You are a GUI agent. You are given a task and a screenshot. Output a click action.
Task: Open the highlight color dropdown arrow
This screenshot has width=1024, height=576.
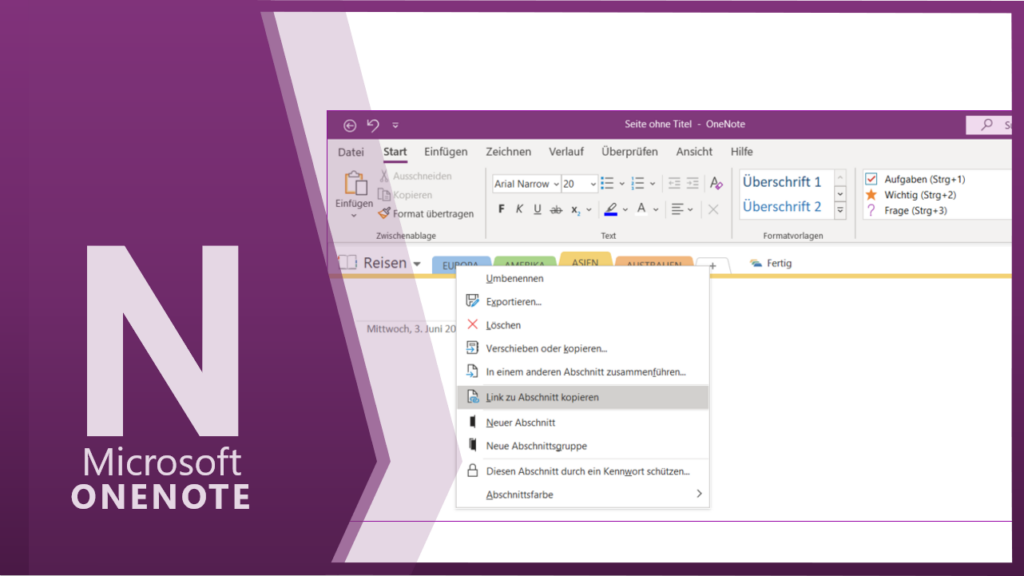625,210
